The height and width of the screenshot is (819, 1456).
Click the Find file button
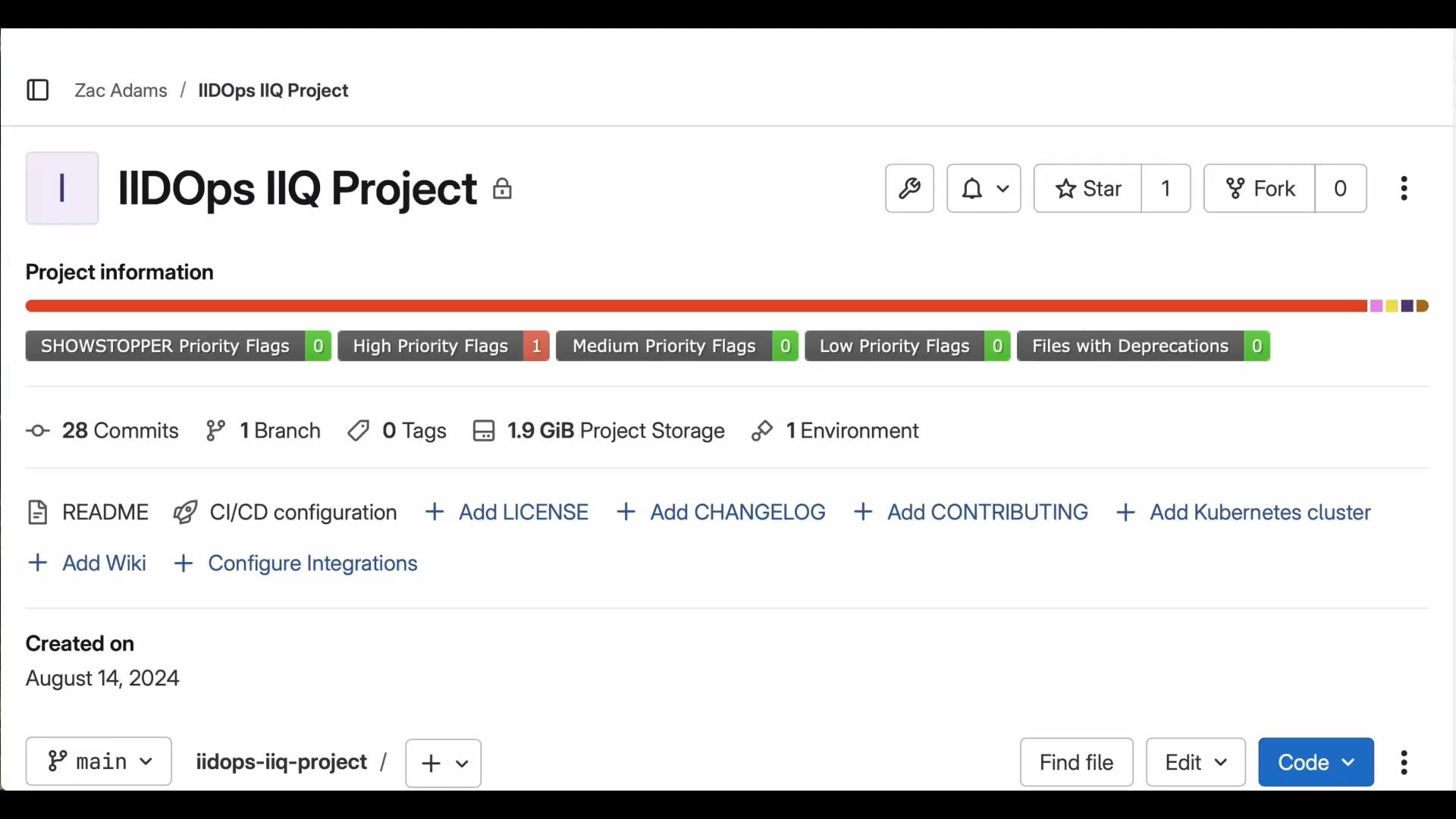point(1076,761)
